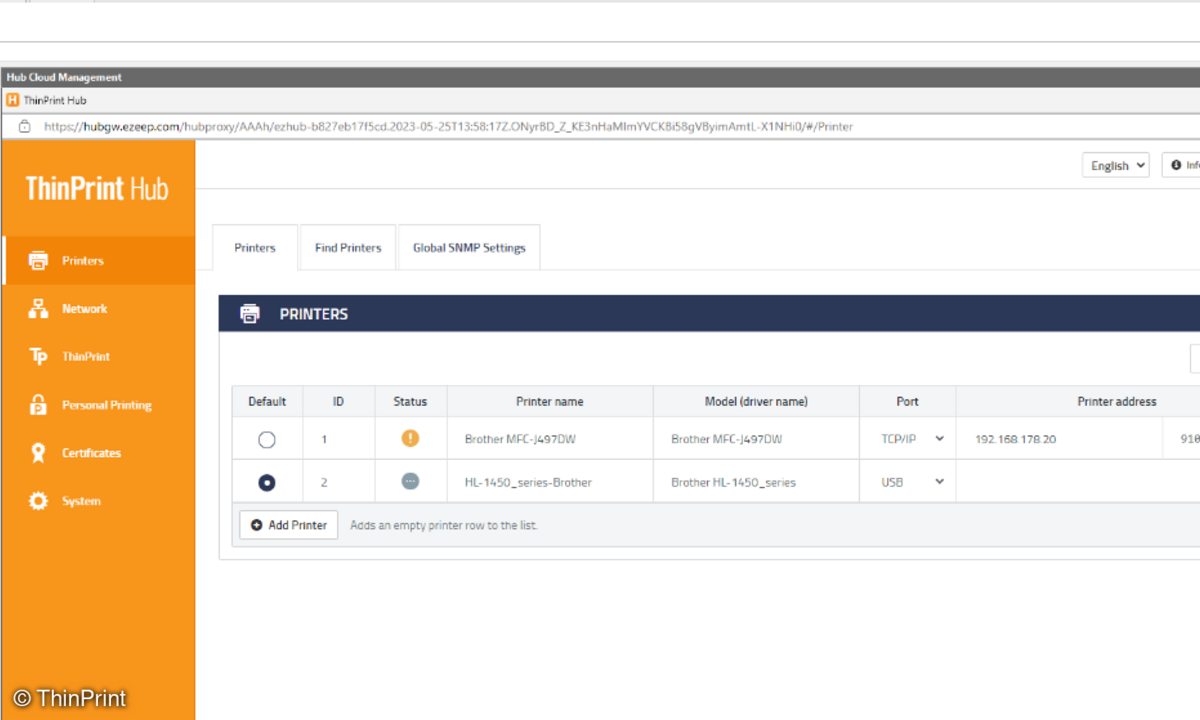Image resolution: width=1200 pixels, height=720 pixels.
Task: Click the Add Printer button
Action: pyautogui.click(x=289, y=525)
